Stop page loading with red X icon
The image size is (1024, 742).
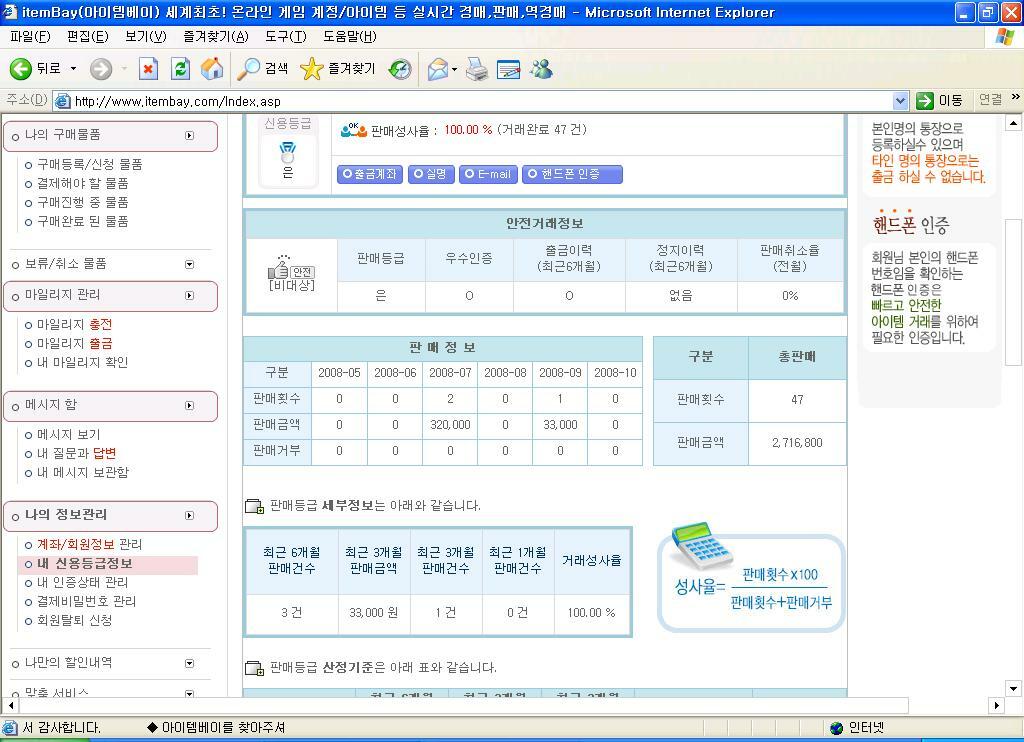[x=148, y=69]
